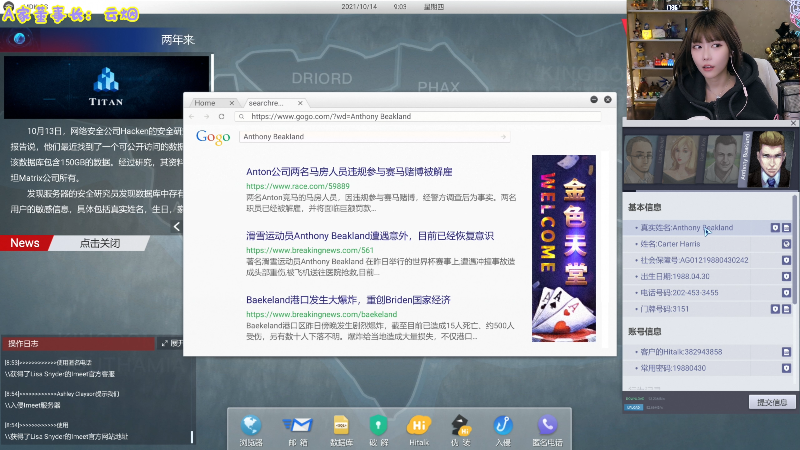Open the 浏览器 browser app in dock
Viewport: 800px width, 450px height.
(x=251, y=431)
